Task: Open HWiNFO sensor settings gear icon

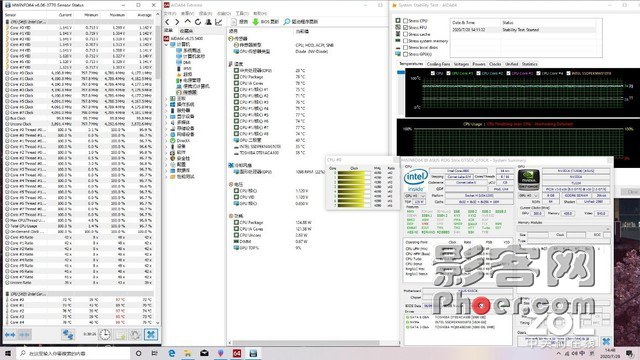Action: point(136,335)
